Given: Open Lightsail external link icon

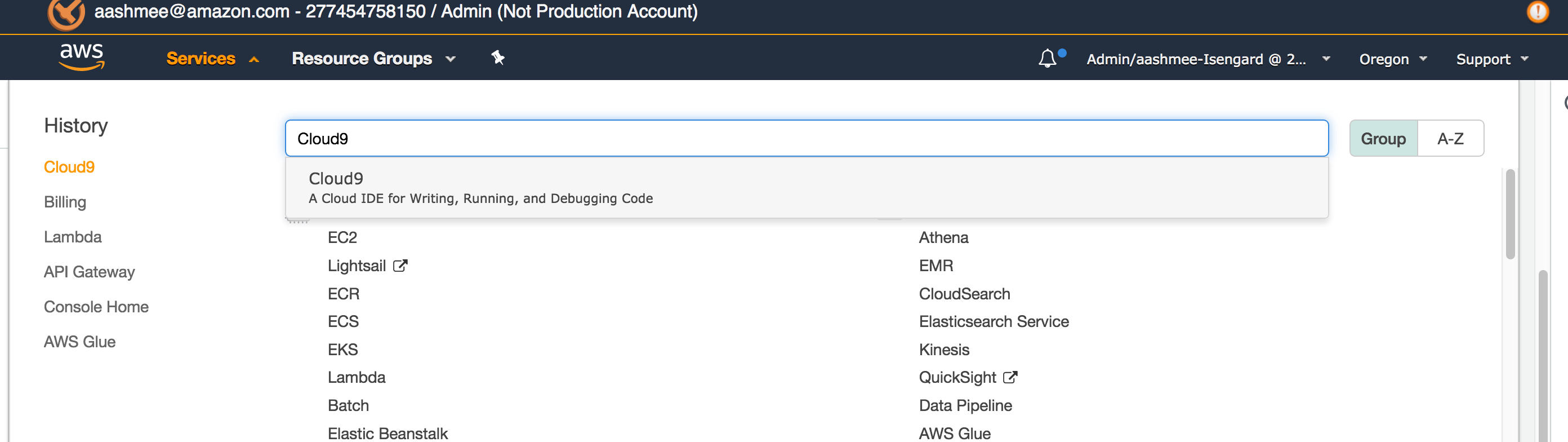Looking at the screenshot, I should (x=400, y=266).
